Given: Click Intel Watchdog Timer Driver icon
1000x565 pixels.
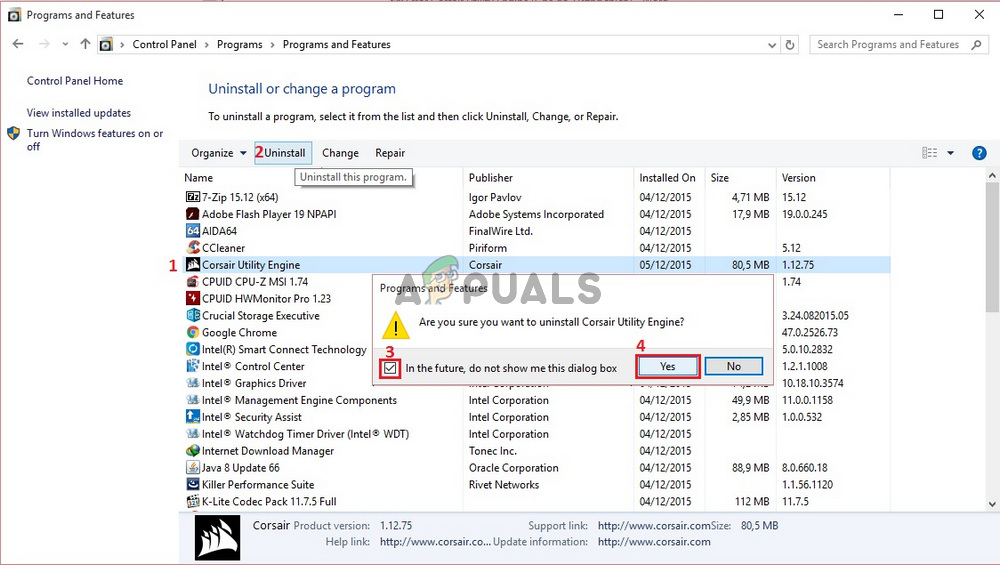Looking at the screenshot, I should point(193,434).
